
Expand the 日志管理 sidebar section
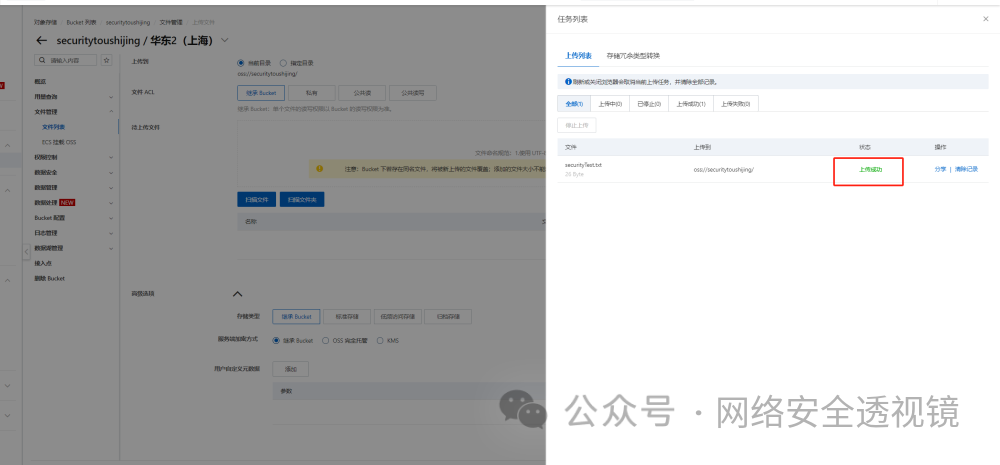pos(111,233)
